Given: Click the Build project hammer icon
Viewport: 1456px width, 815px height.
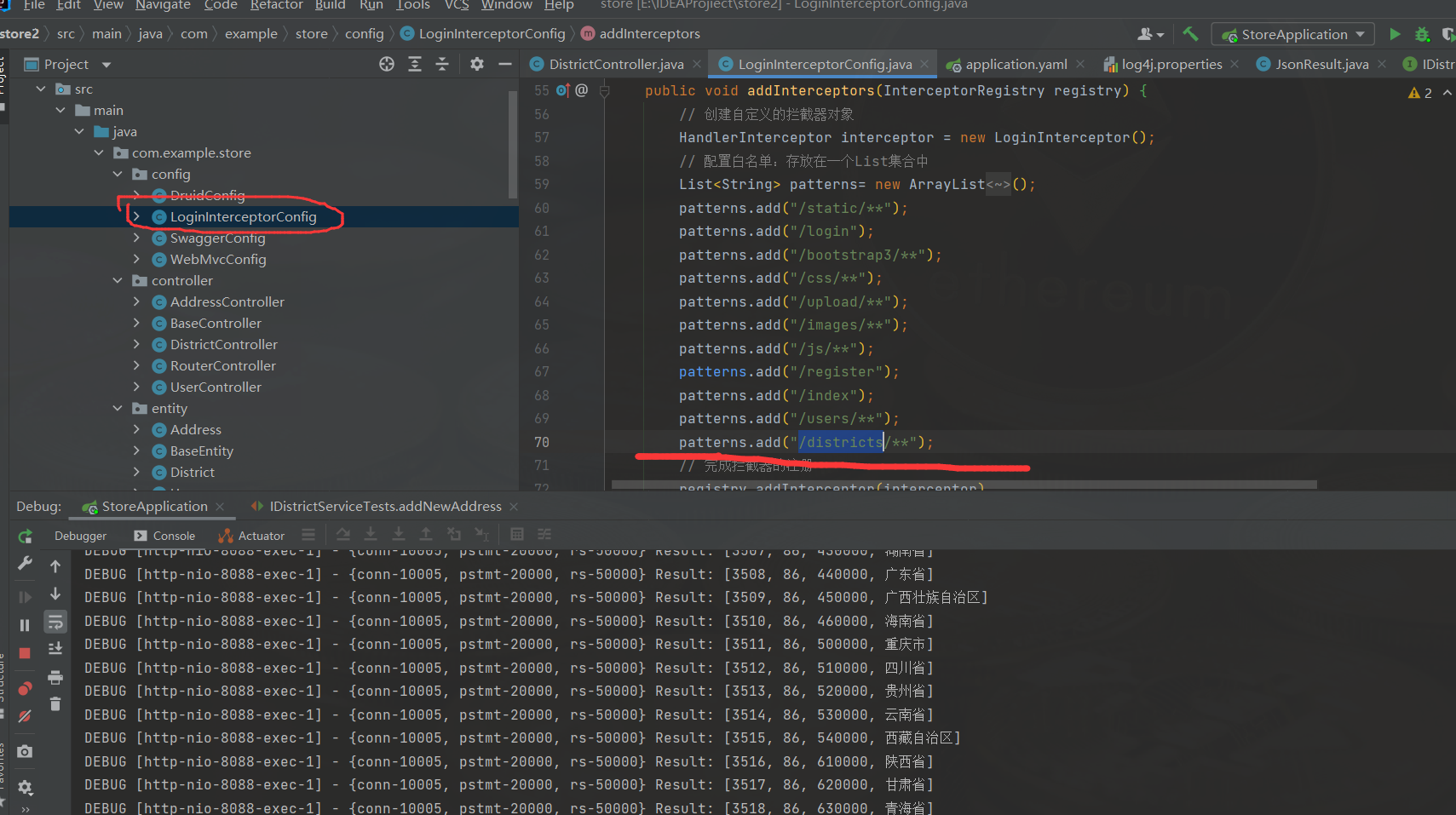Looking at the screenshot, I should pyautogui.click(x=1190, y=34).
